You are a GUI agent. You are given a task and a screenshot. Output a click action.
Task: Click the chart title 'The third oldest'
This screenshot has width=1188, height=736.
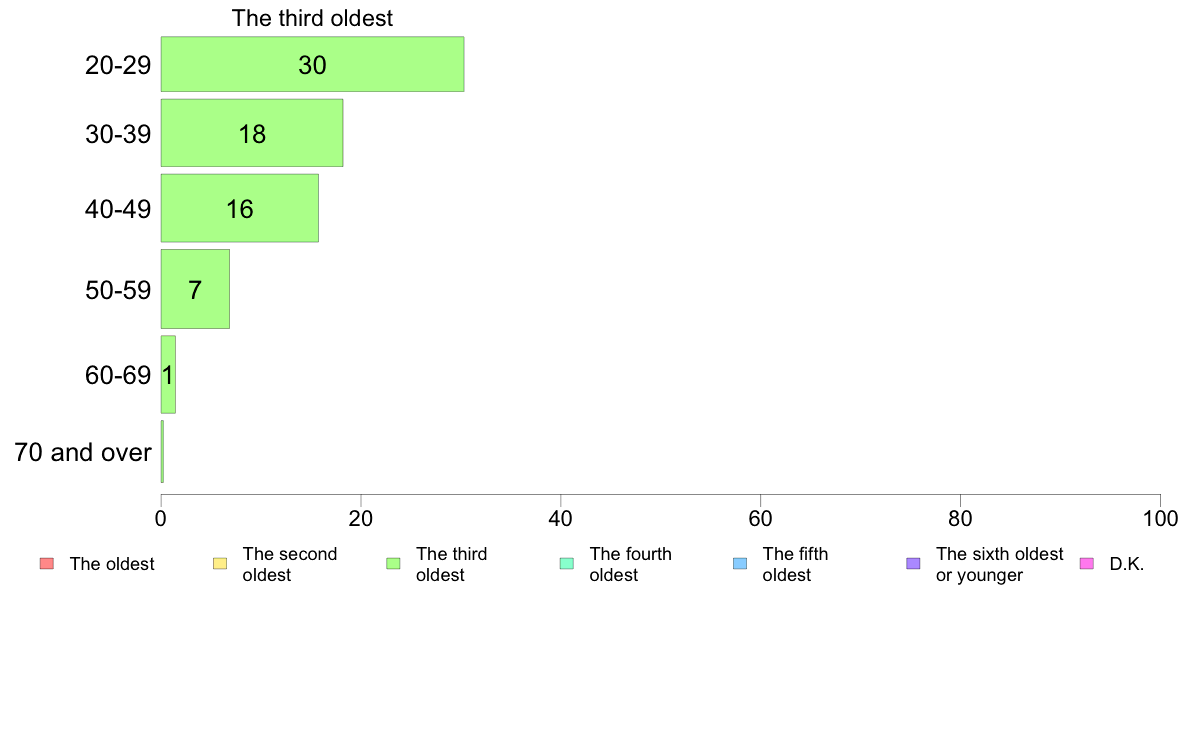(312, 18)
